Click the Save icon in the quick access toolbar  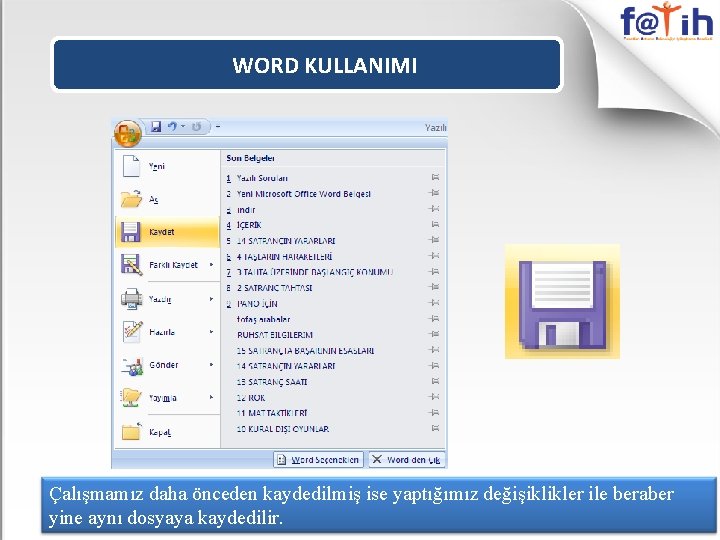pos(156,127)
